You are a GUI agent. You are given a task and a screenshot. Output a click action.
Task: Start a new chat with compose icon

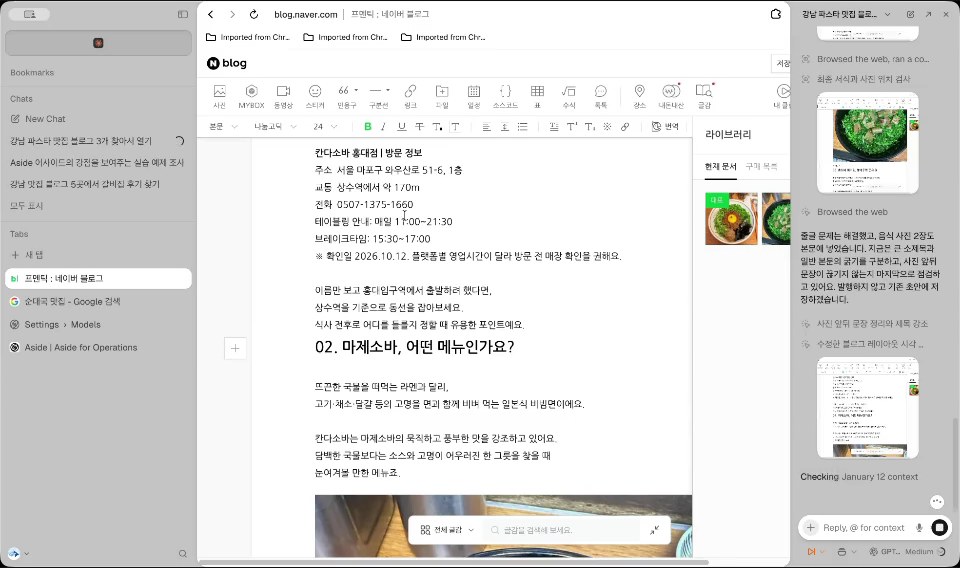click(910, 14)
